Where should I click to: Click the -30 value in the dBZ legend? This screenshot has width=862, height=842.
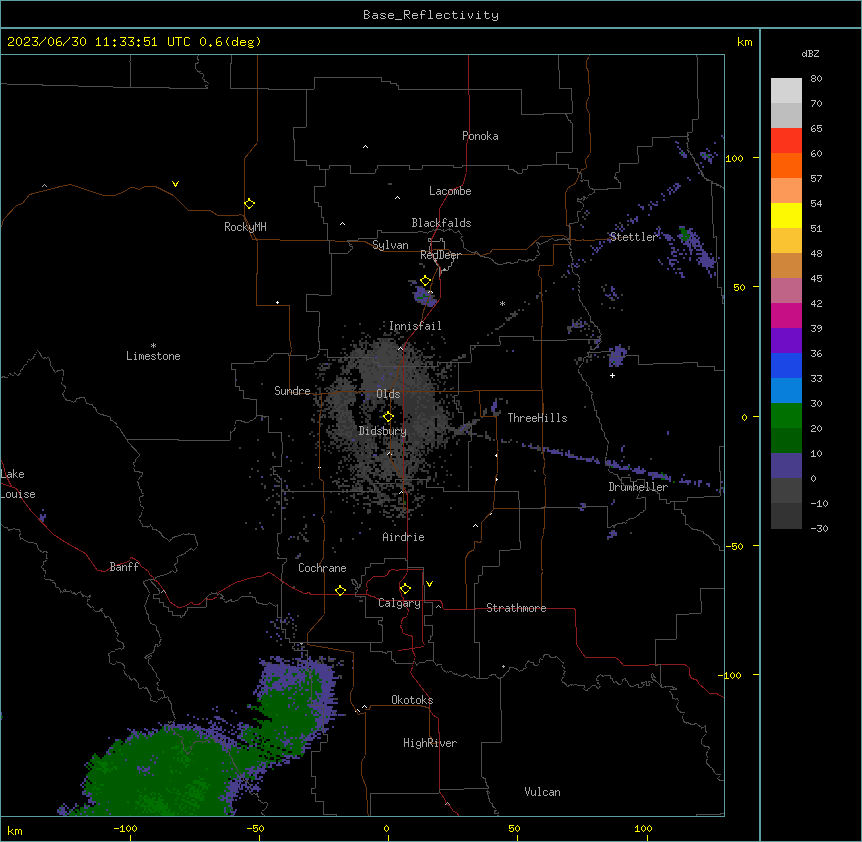[819, 528]
